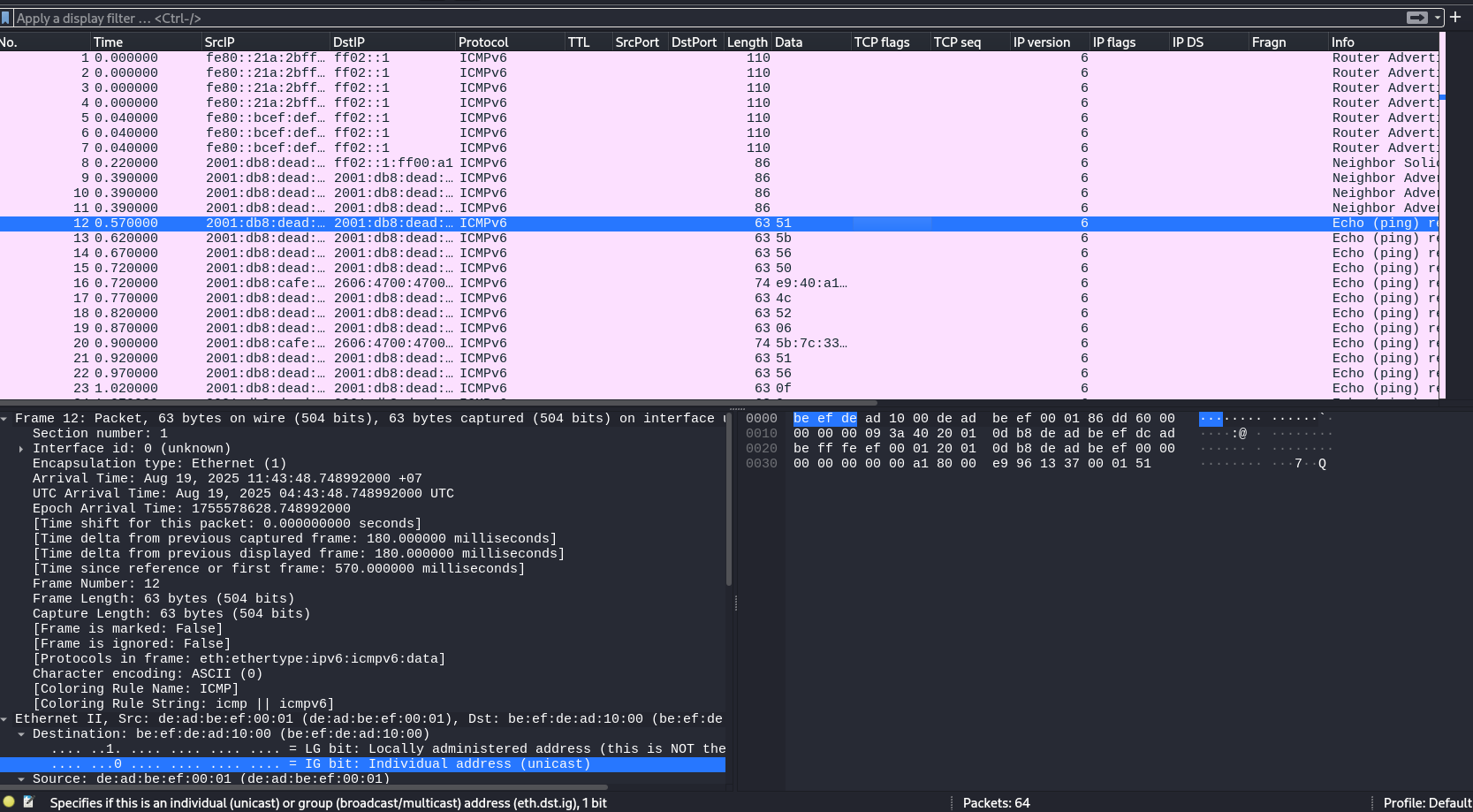This screenshot has width=1473, height=812.
Task: Click Profile: Default in status bar
Action: pos(1427,803)
